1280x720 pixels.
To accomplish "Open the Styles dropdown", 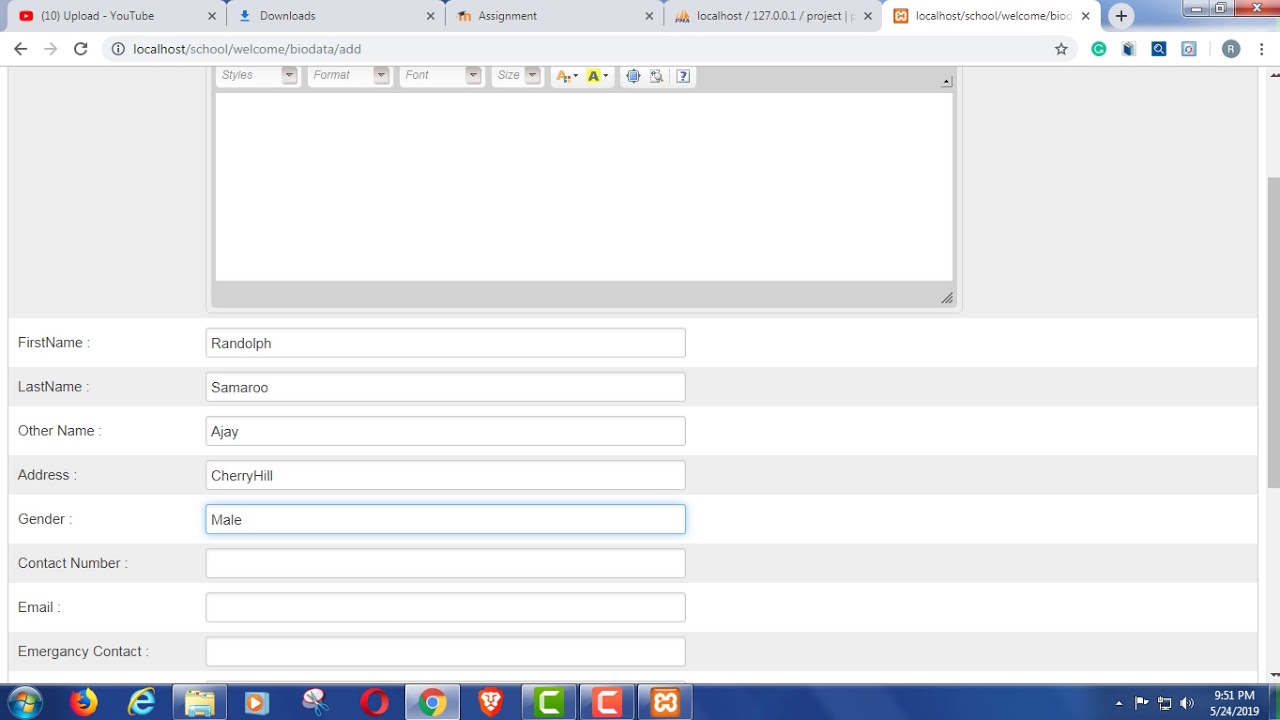I will tap(259, 76).
